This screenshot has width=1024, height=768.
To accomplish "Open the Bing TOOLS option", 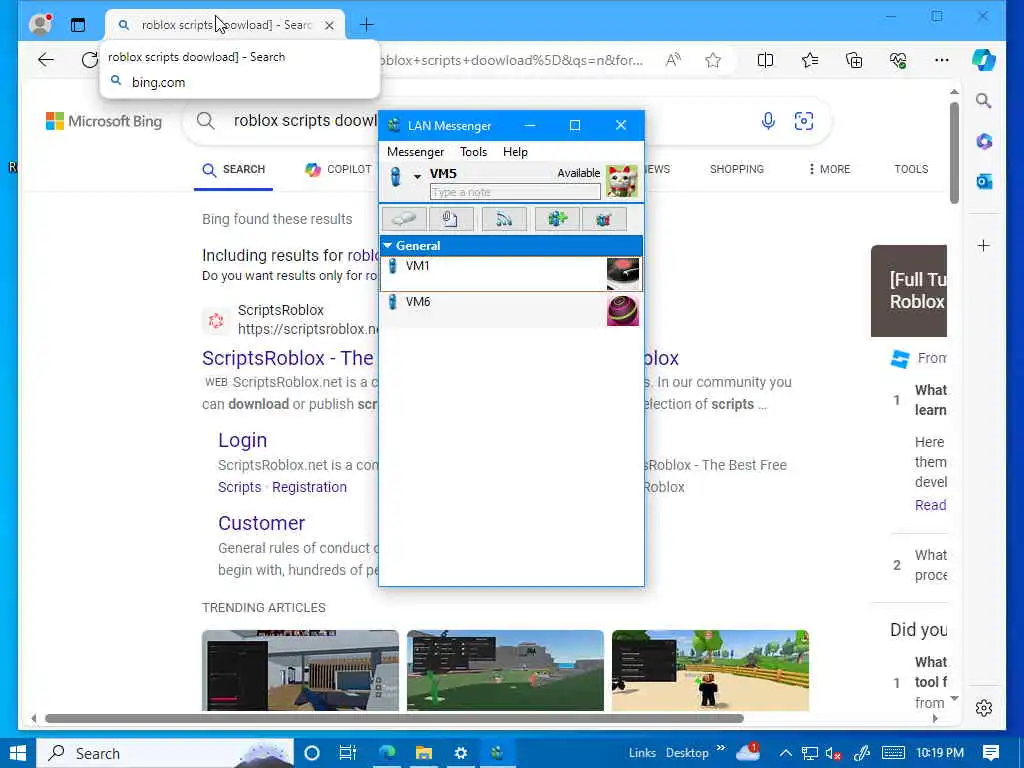I will point(911,169).
